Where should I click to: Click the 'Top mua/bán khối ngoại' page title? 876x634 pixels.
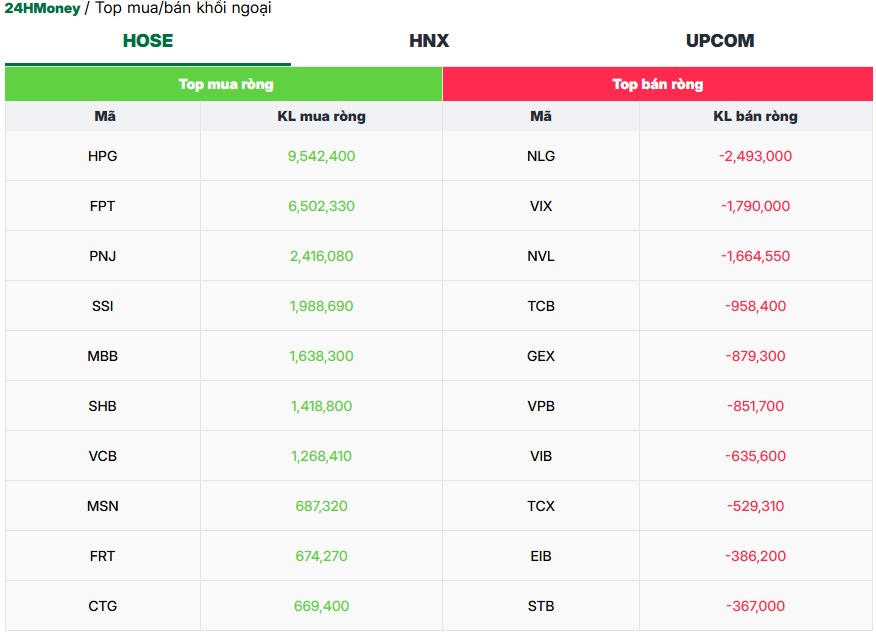pyautogui.click(x=183, y=8)
